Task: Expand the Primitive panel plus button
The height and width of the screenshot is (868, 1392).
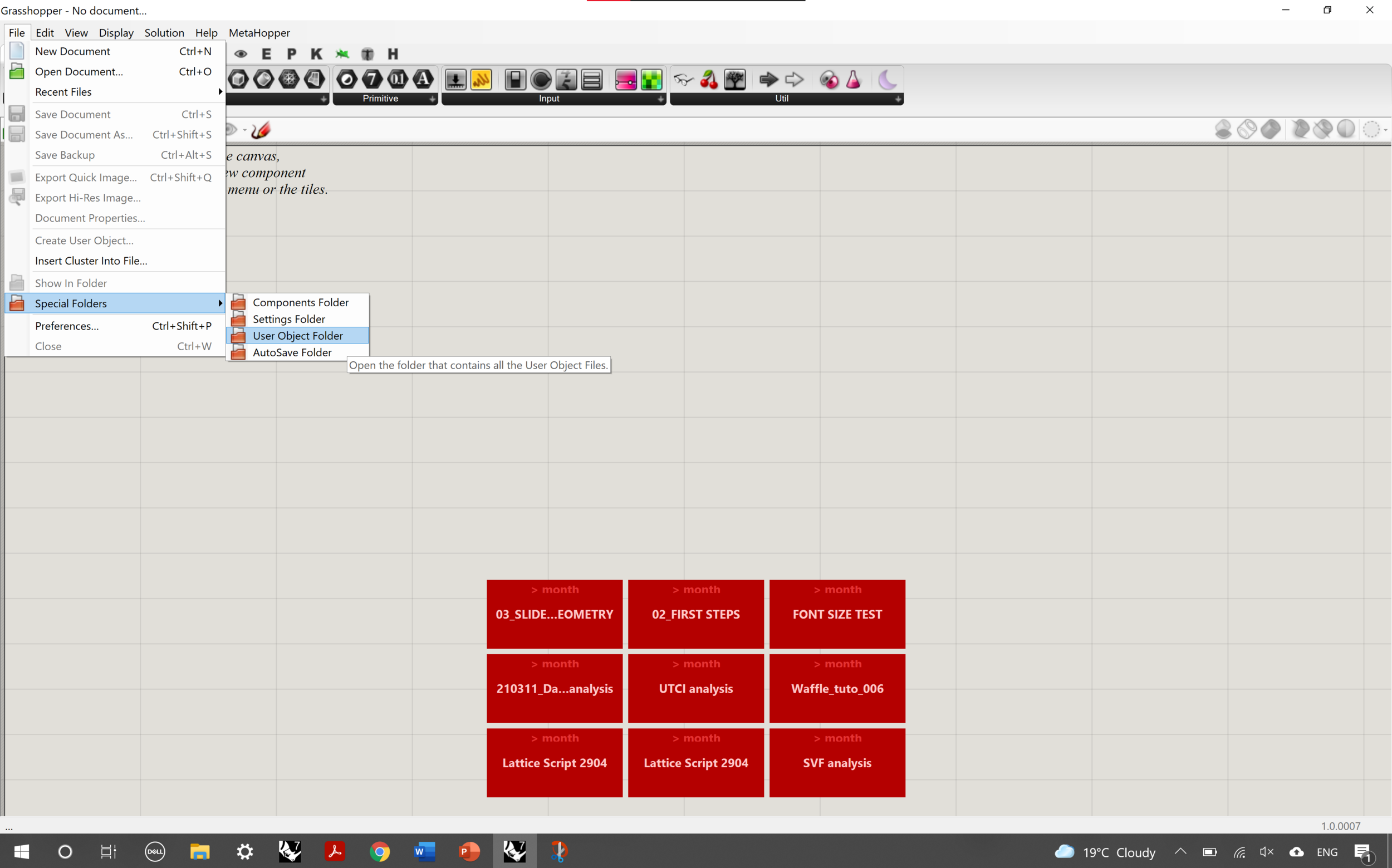Action: coord(432,99)
